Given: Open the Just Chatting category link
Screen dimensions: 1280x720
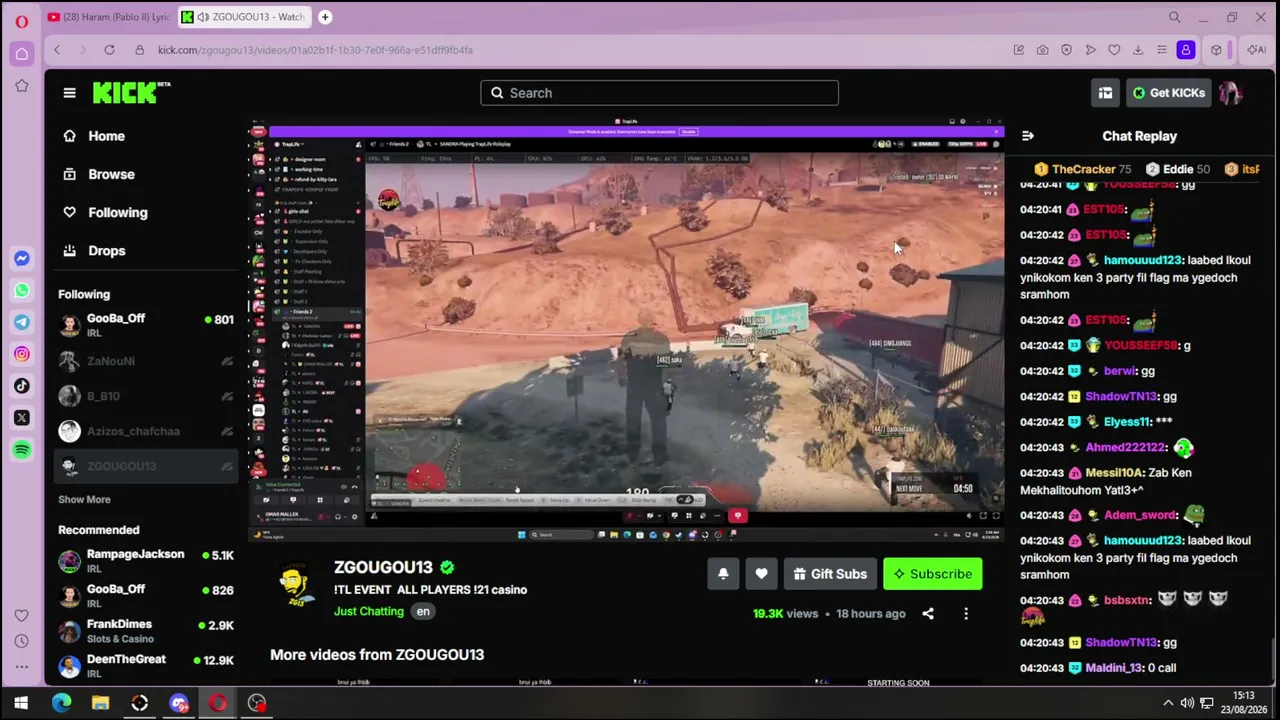Looking at the screenshot, I should click(x=369, y=612).
